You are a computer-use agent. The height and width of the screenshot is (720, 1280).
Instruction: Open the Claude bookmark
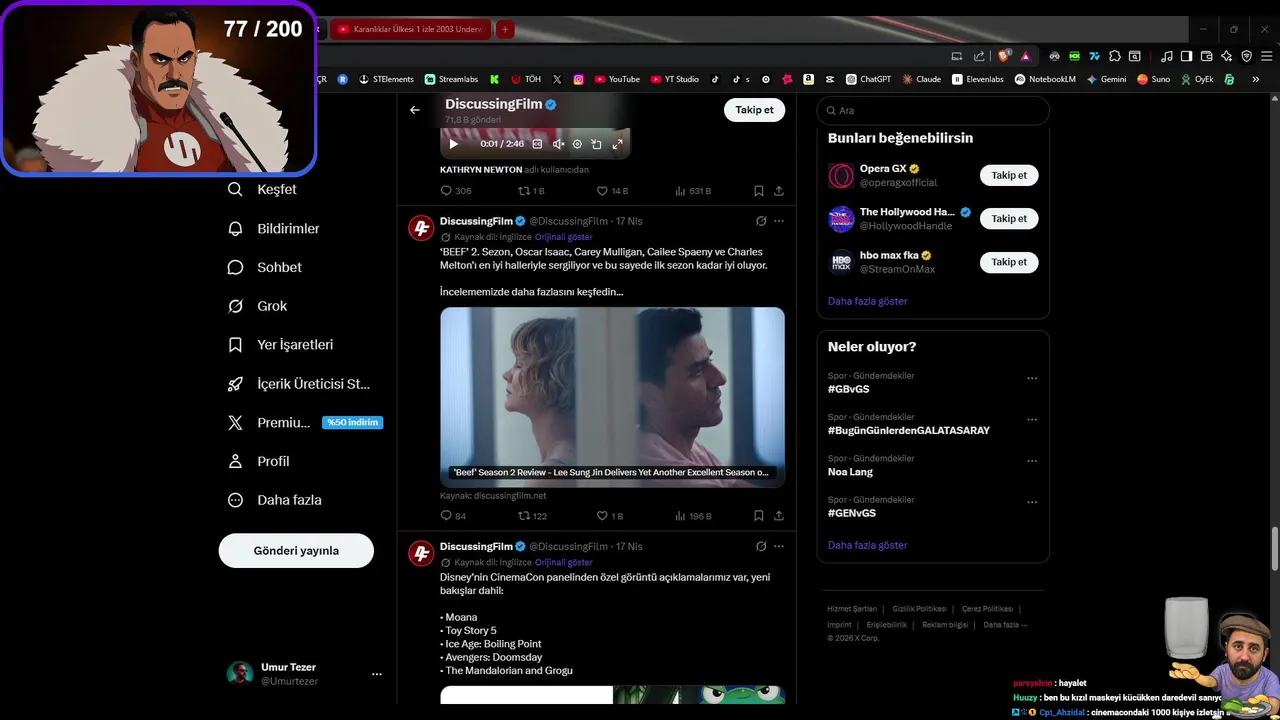pyautogui.click(x=921, y=79)
